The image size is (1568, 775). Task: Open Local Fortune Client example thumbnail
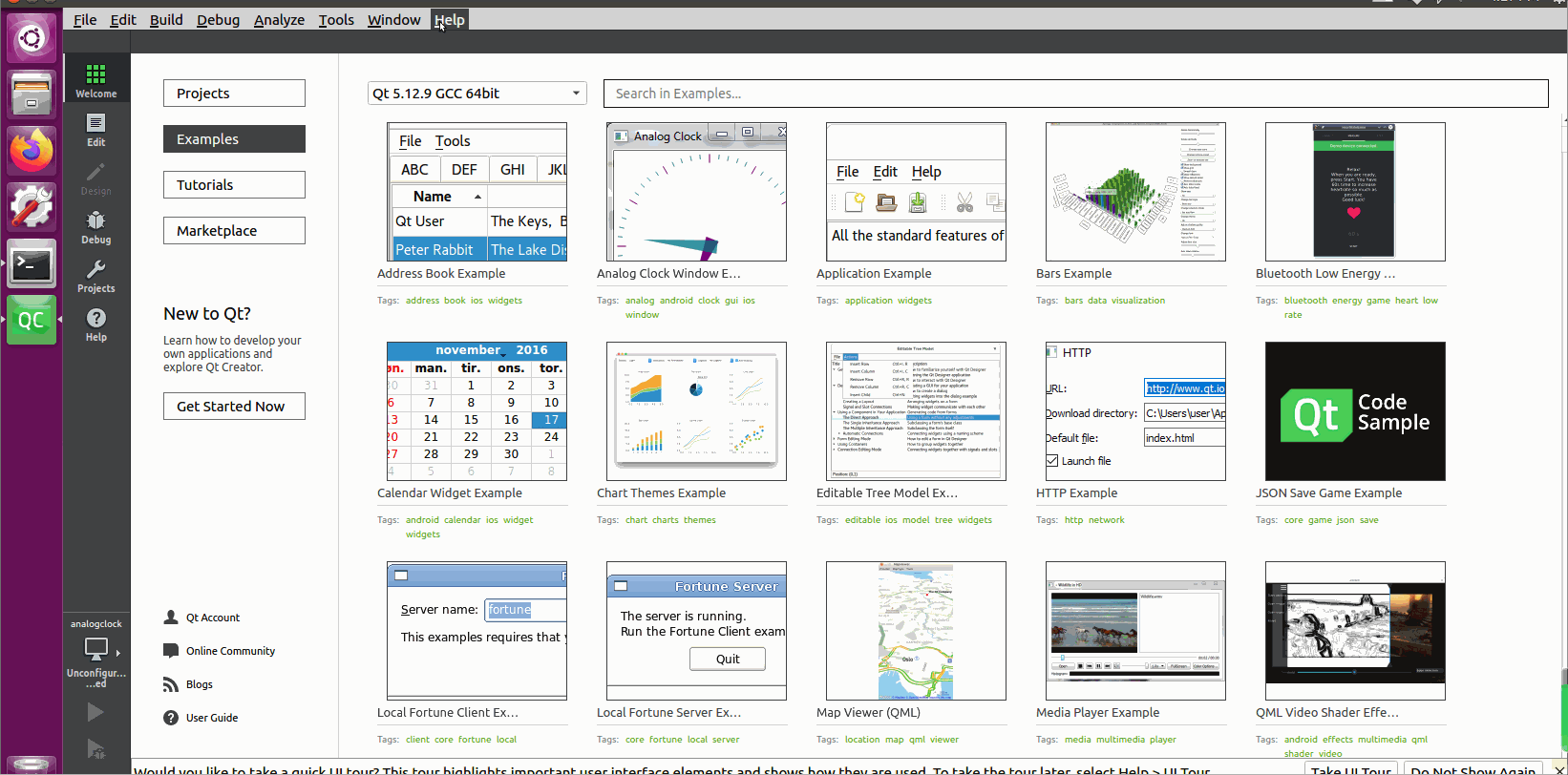(x=477, y=631)
